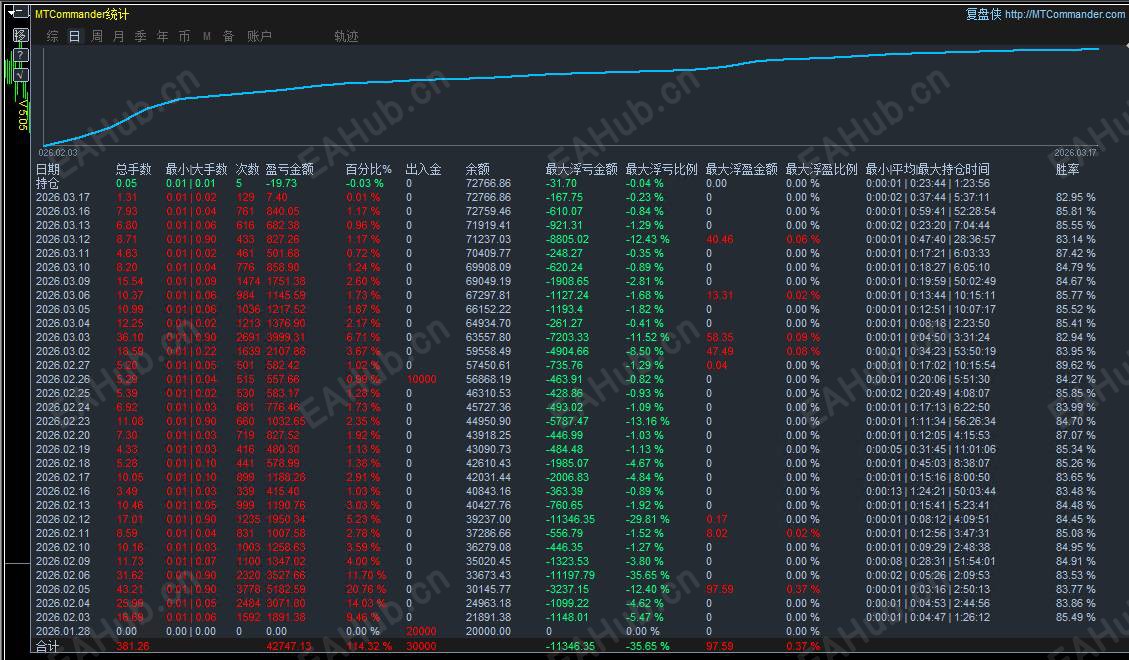
Task: Click the 最大浮盈金额 column header
Action: click(x=742, y=169)
